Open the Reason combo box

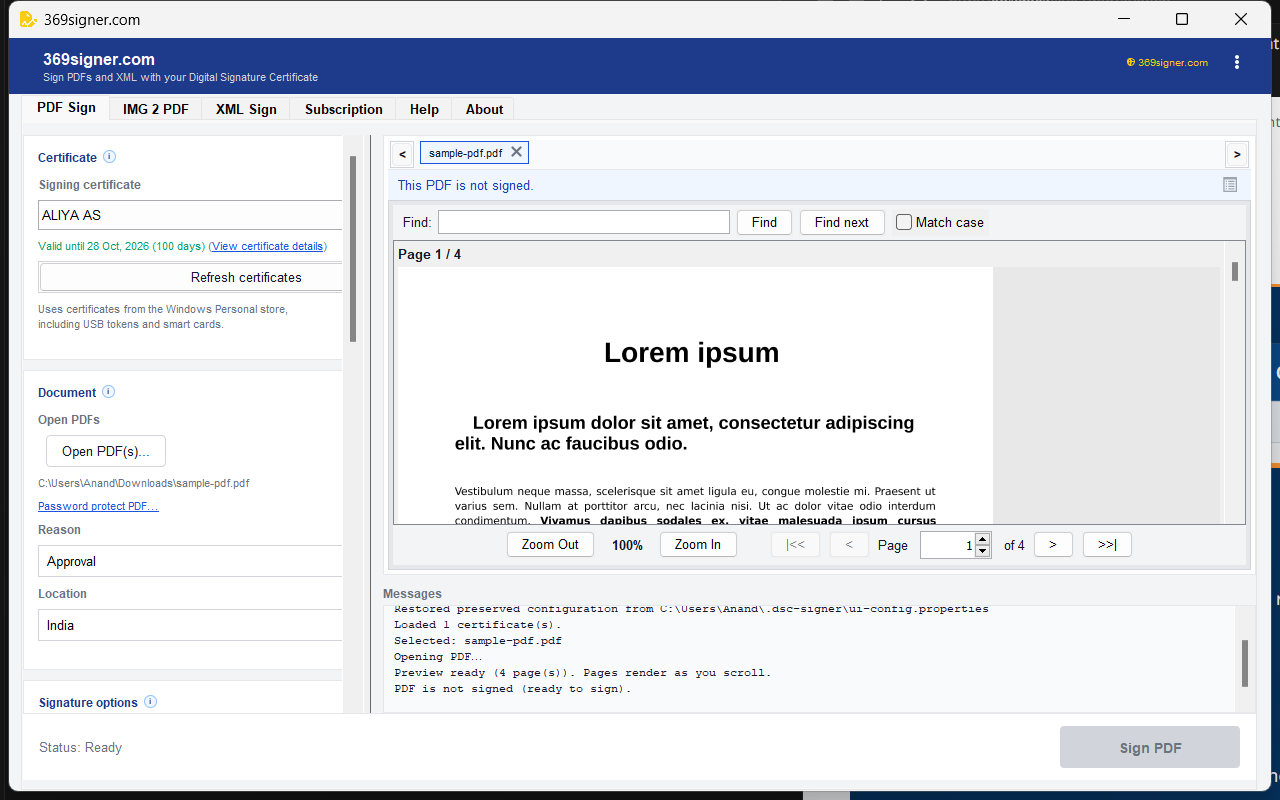[190, 561]
